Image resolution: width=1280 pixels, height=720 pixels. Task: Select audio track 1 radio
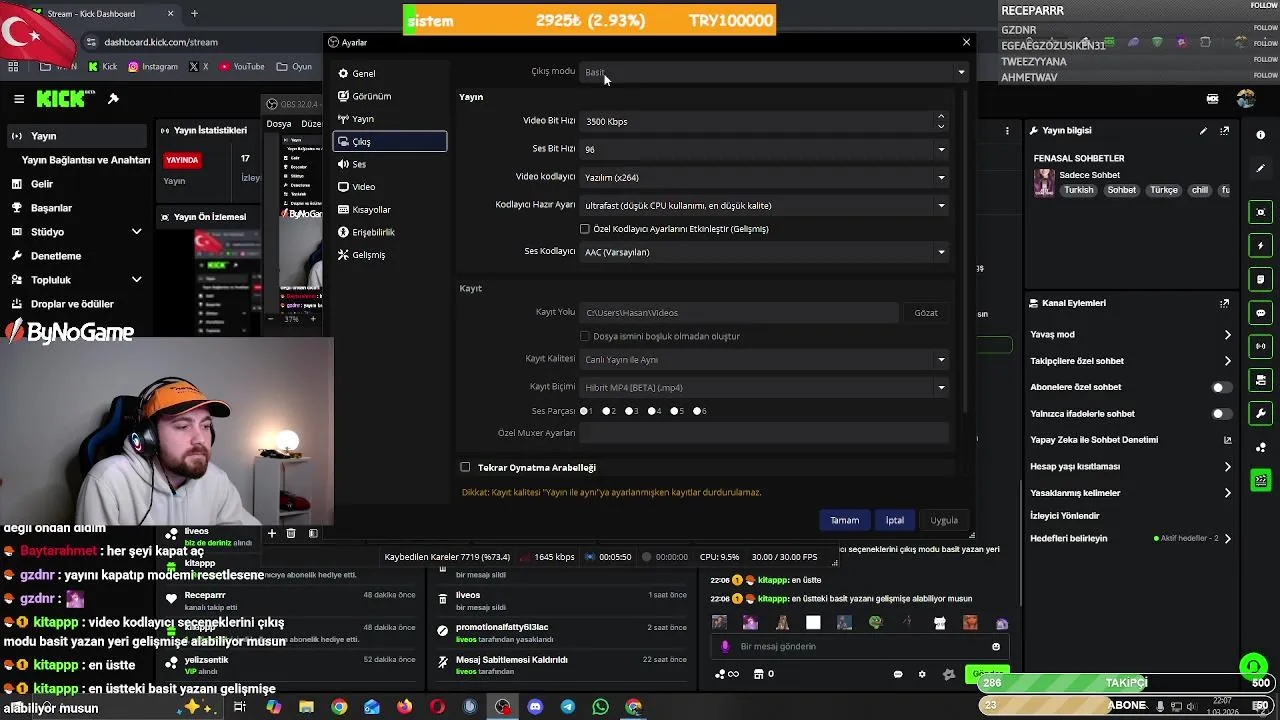click(x=584, y=411)
